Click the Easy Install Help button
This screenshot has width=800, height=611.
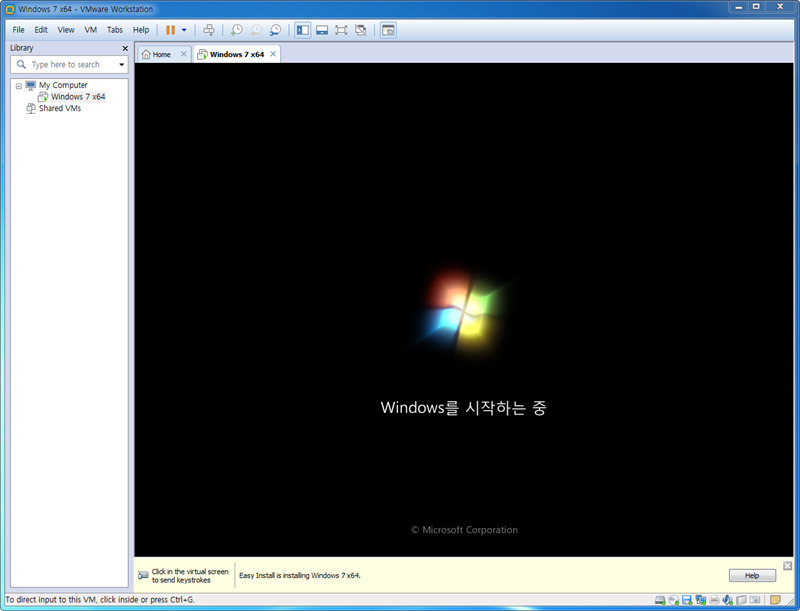(x=752, y=576)
